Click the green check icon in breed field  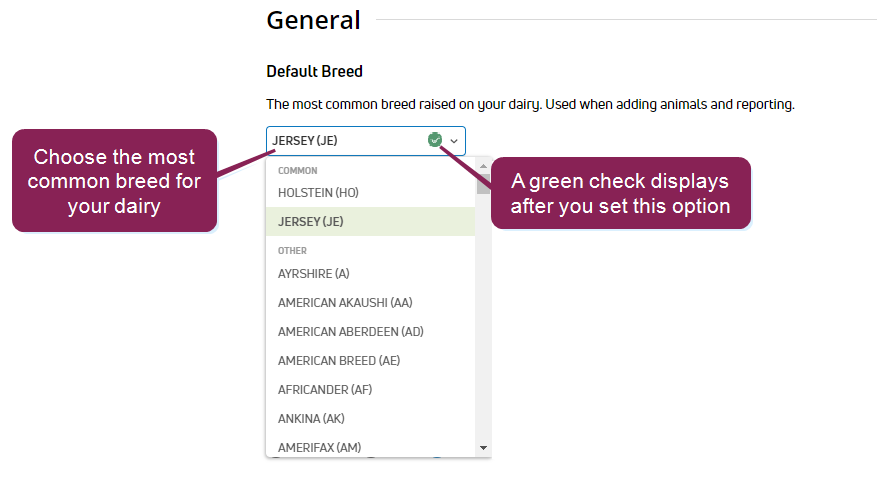[x=434, y=141]
